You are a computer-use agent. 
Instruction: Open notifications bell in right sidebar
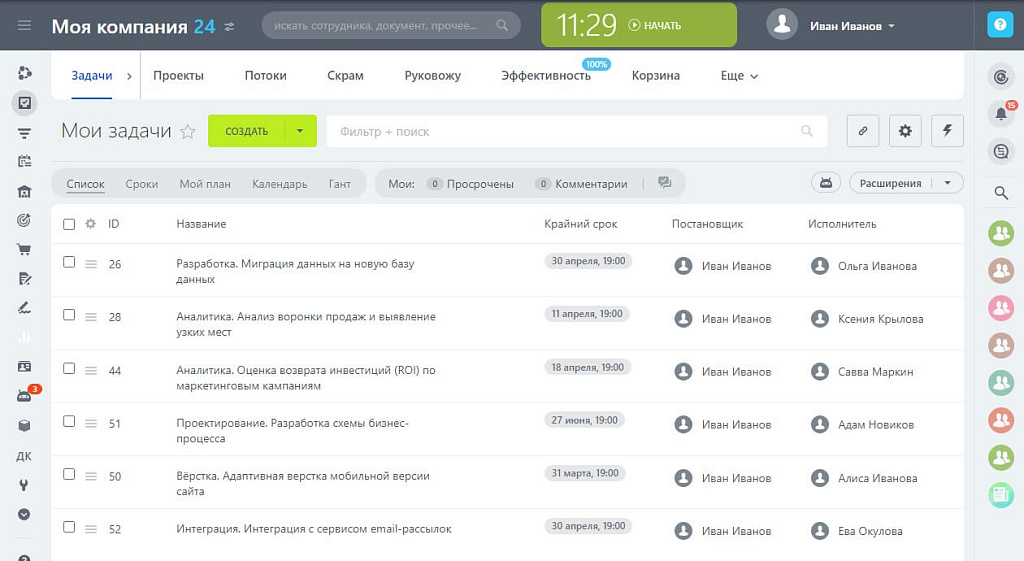pos(999,114)
